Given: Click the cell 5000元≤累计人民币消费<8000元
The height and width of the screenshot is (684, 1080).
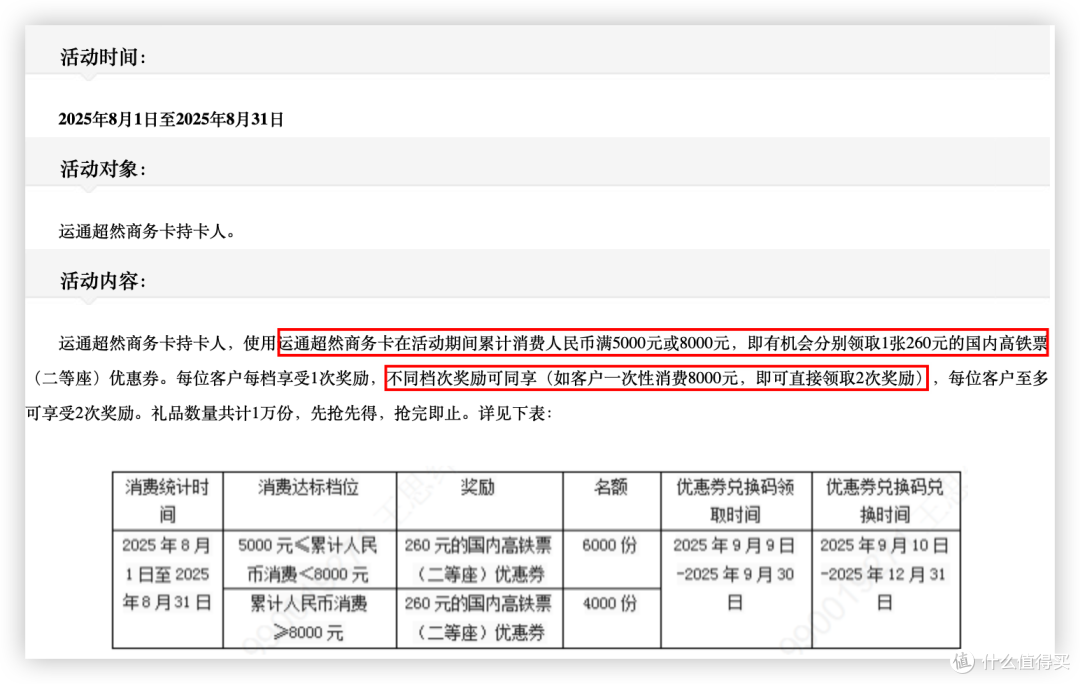Looking at the screenshot, I should pos(309,559).
